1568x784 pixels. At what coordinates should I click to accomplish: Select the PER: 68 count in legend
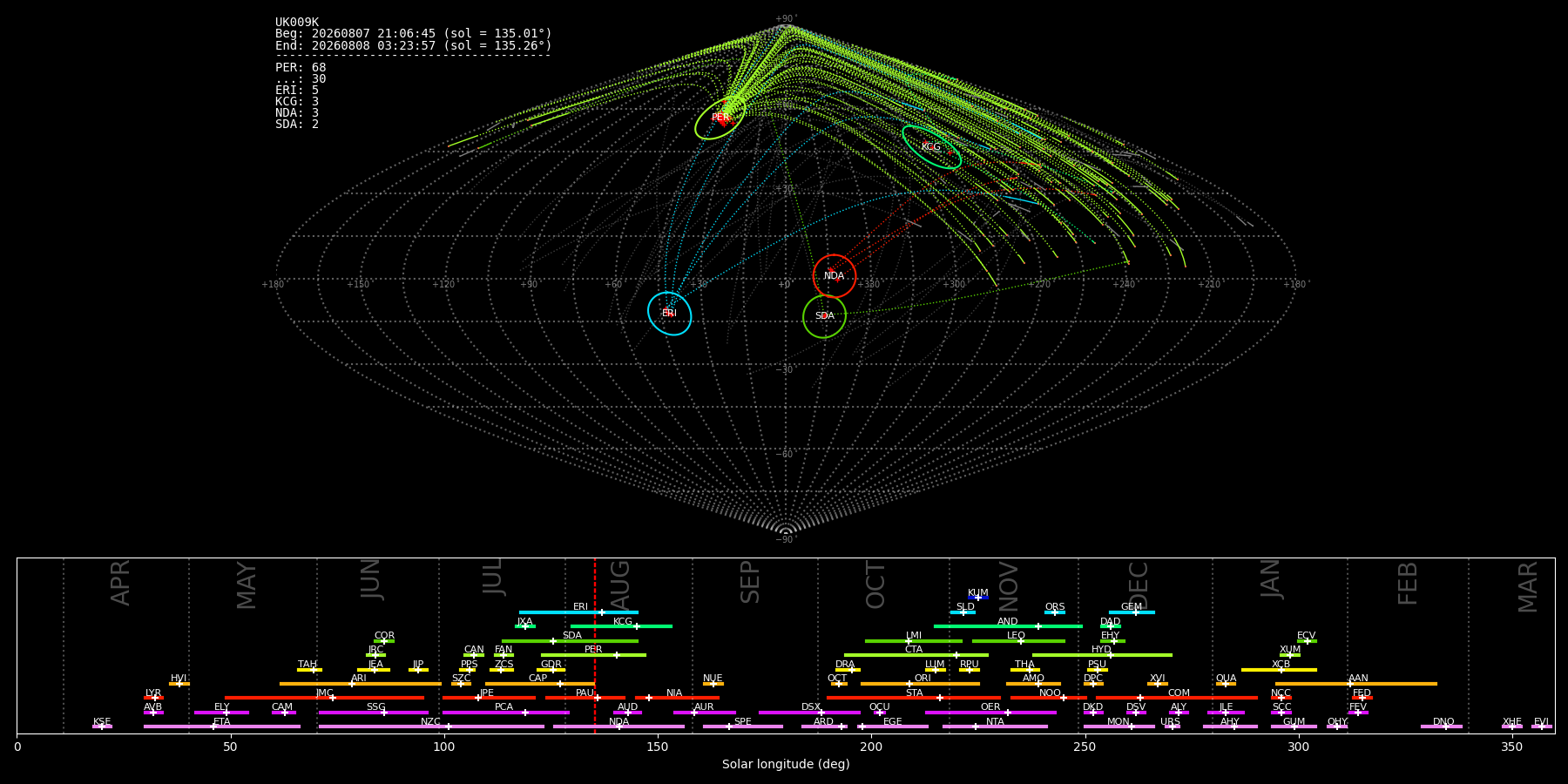click(301, 68)
